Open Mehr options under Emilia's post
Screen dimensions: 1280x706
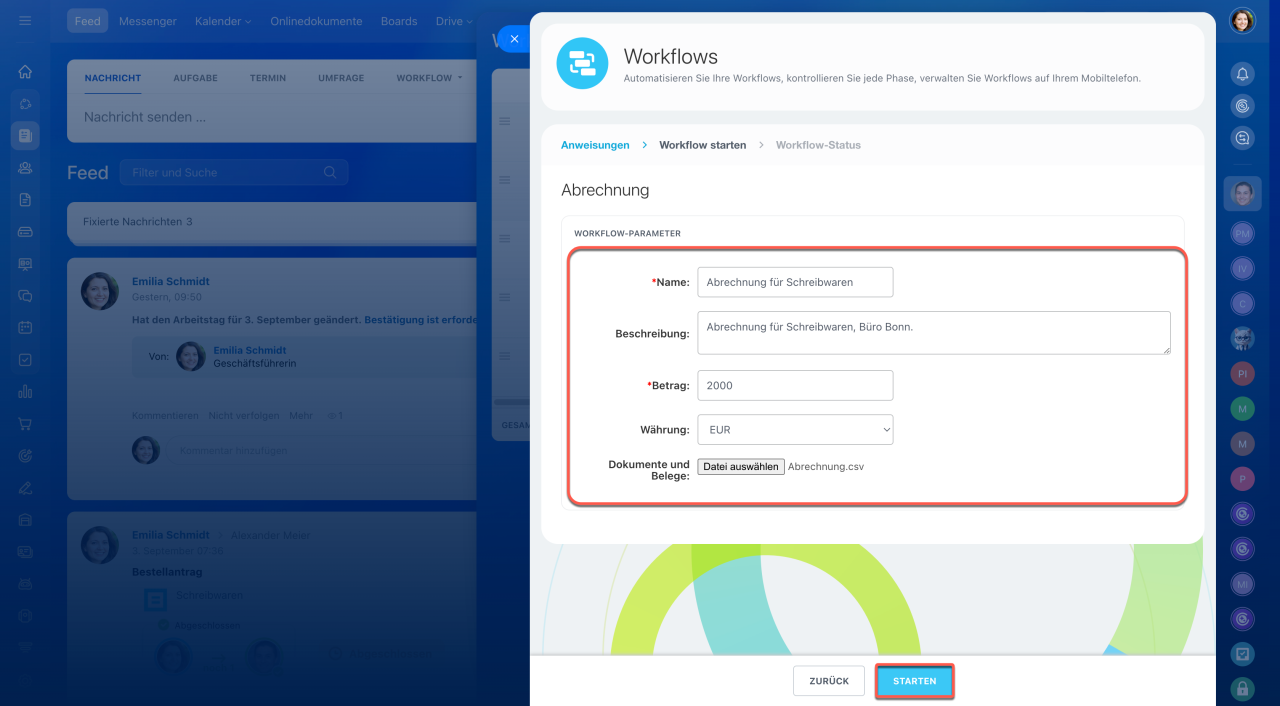click(x=301, y=415)
